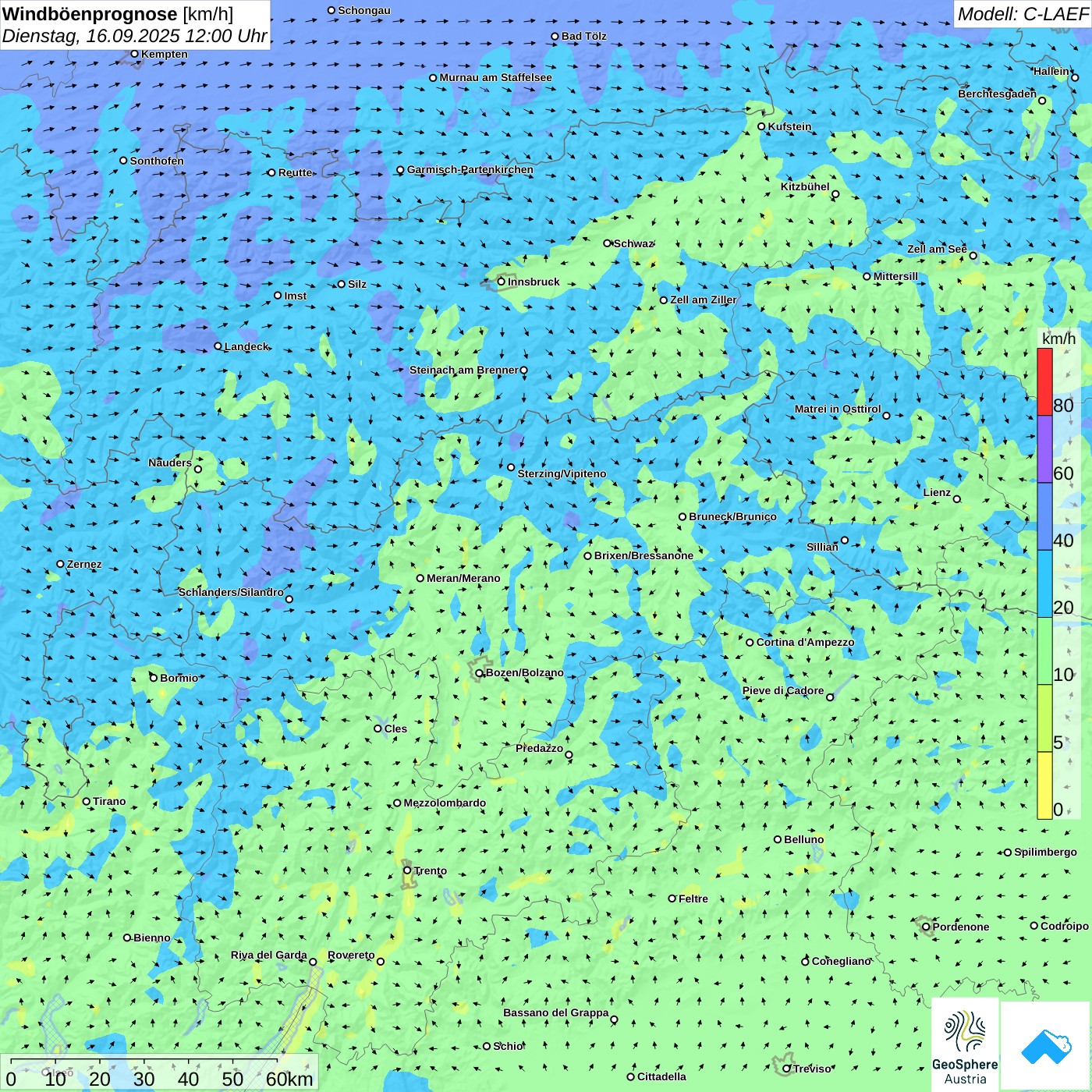Click the Schlanders/Silandro label

coord(231,592)
